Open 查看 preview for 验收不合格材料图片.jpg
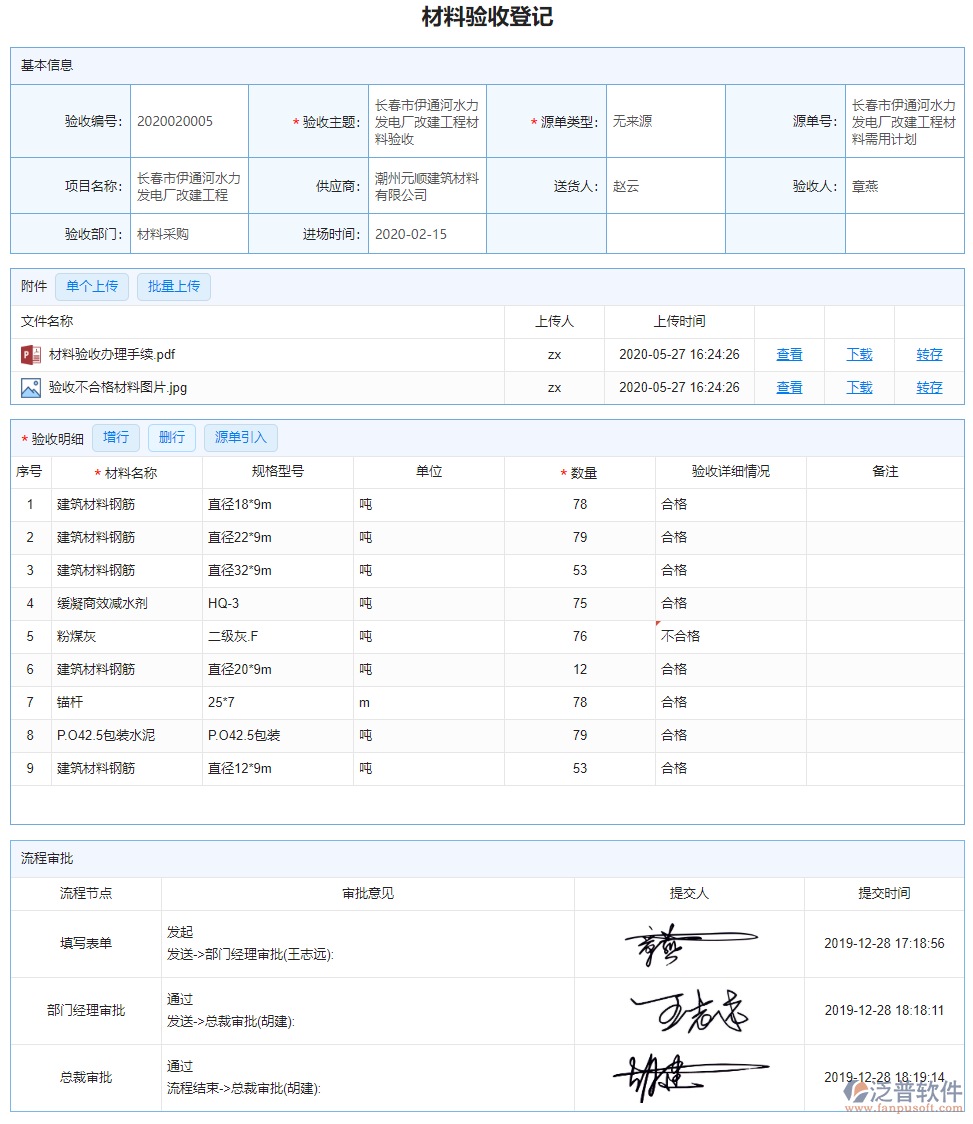Screen dimensions: 973x1124 tap(789, 387)
